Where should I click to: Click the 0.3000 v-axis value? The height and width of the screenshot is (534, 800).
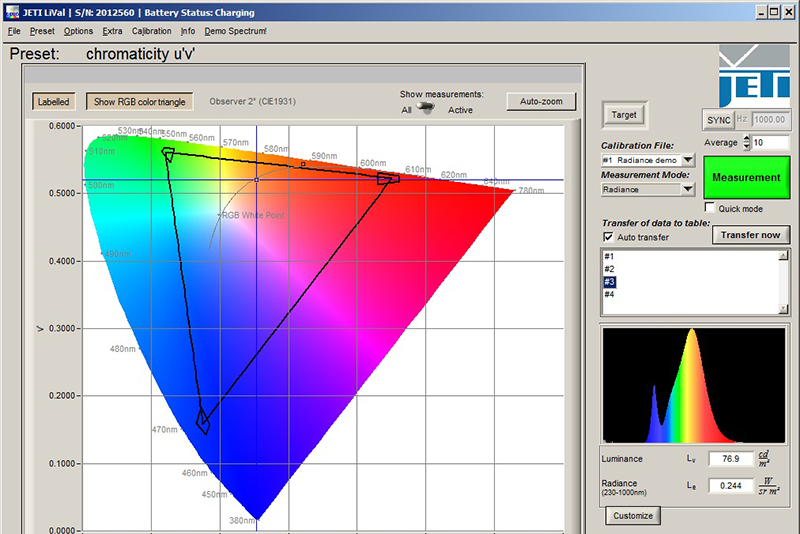[x=62, y=328]
